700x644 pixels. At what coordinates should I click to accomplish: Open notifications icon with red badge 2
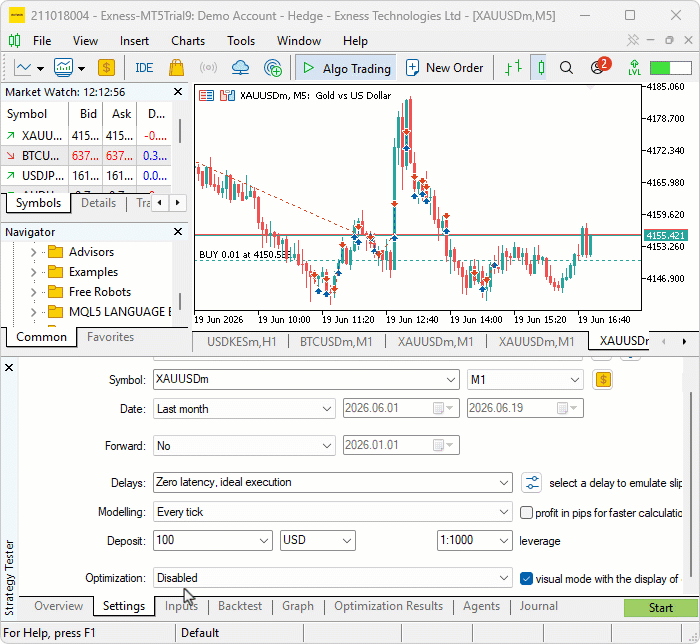point(599,67)
